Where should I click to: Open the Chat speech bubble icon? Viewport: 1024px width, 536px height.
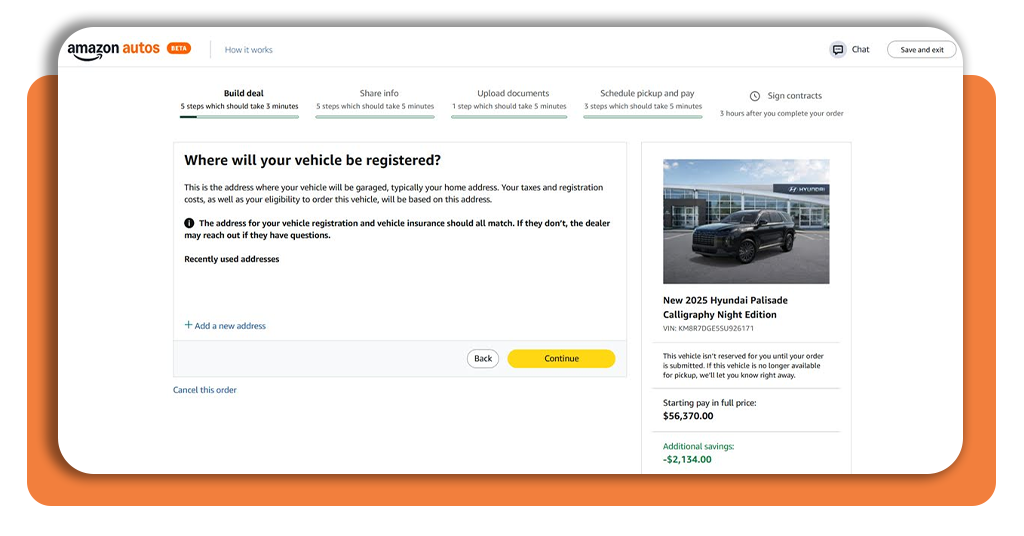coord(837,50)
